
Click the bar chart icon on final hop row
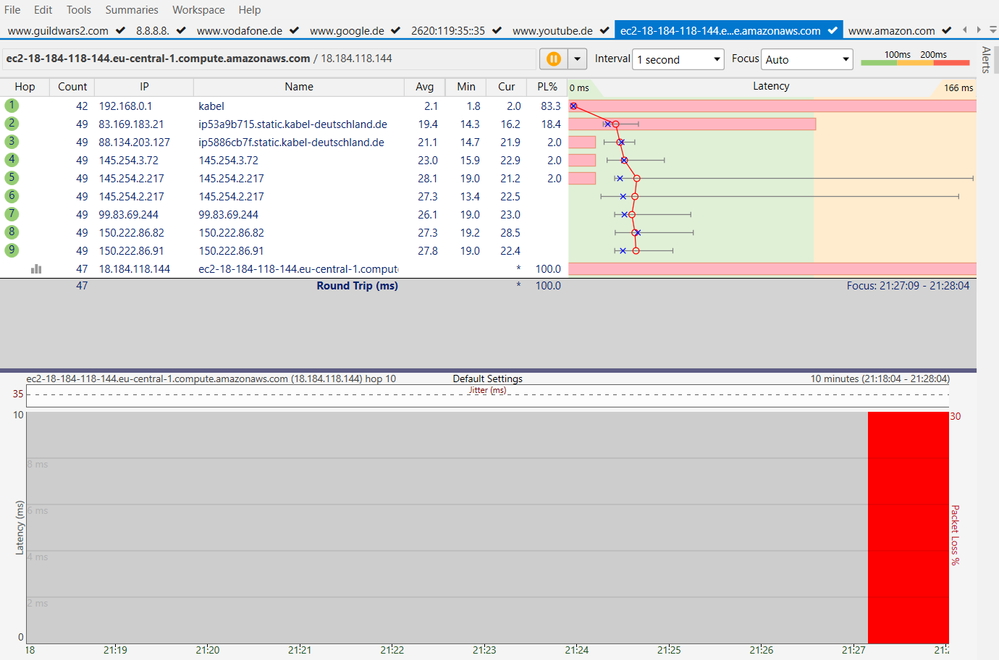(36, 269)
